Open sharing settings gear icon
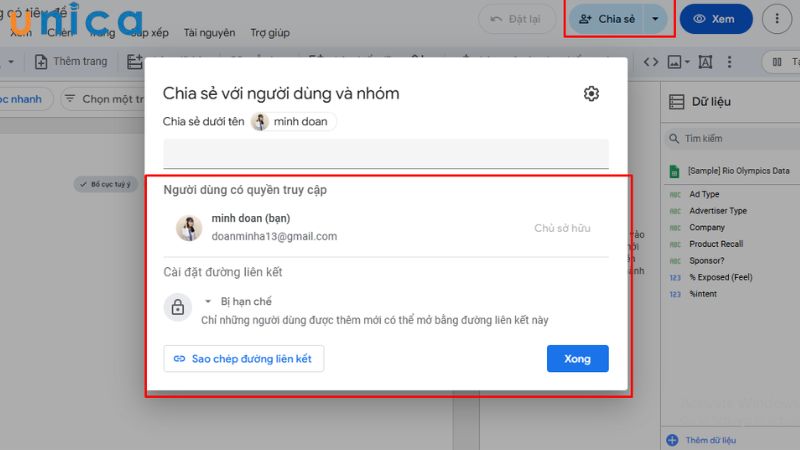 591,94
